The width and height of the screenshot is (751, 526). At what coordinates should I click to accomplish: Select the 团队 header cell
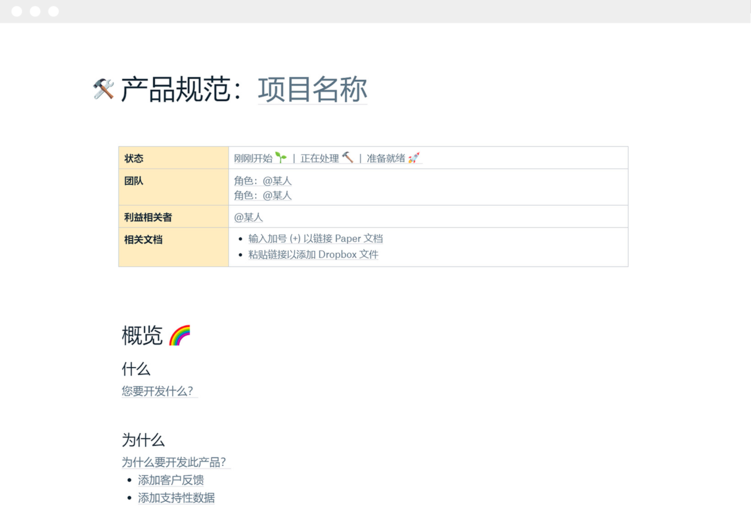coord(173,187)
